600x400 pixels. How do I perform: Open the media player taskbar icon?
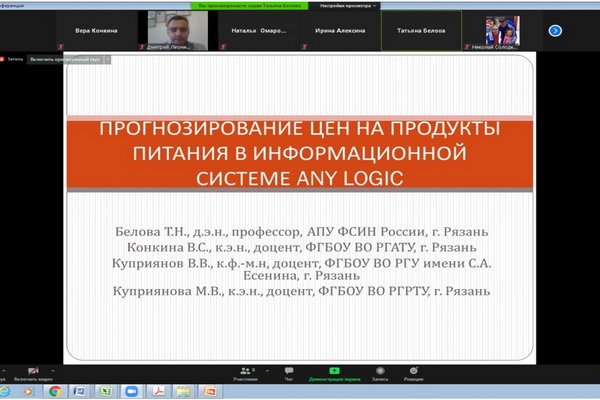(28, 391)
